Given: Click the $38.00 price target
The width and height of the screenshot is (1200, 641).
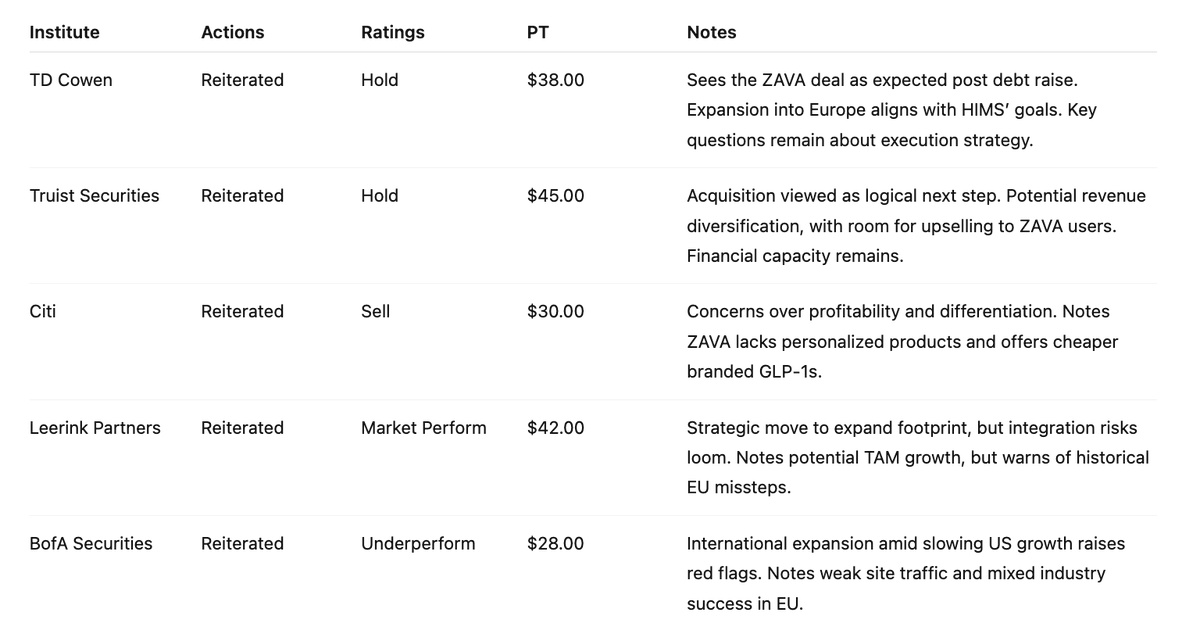Looking at the screenshot, I should [x=556, y=80].
